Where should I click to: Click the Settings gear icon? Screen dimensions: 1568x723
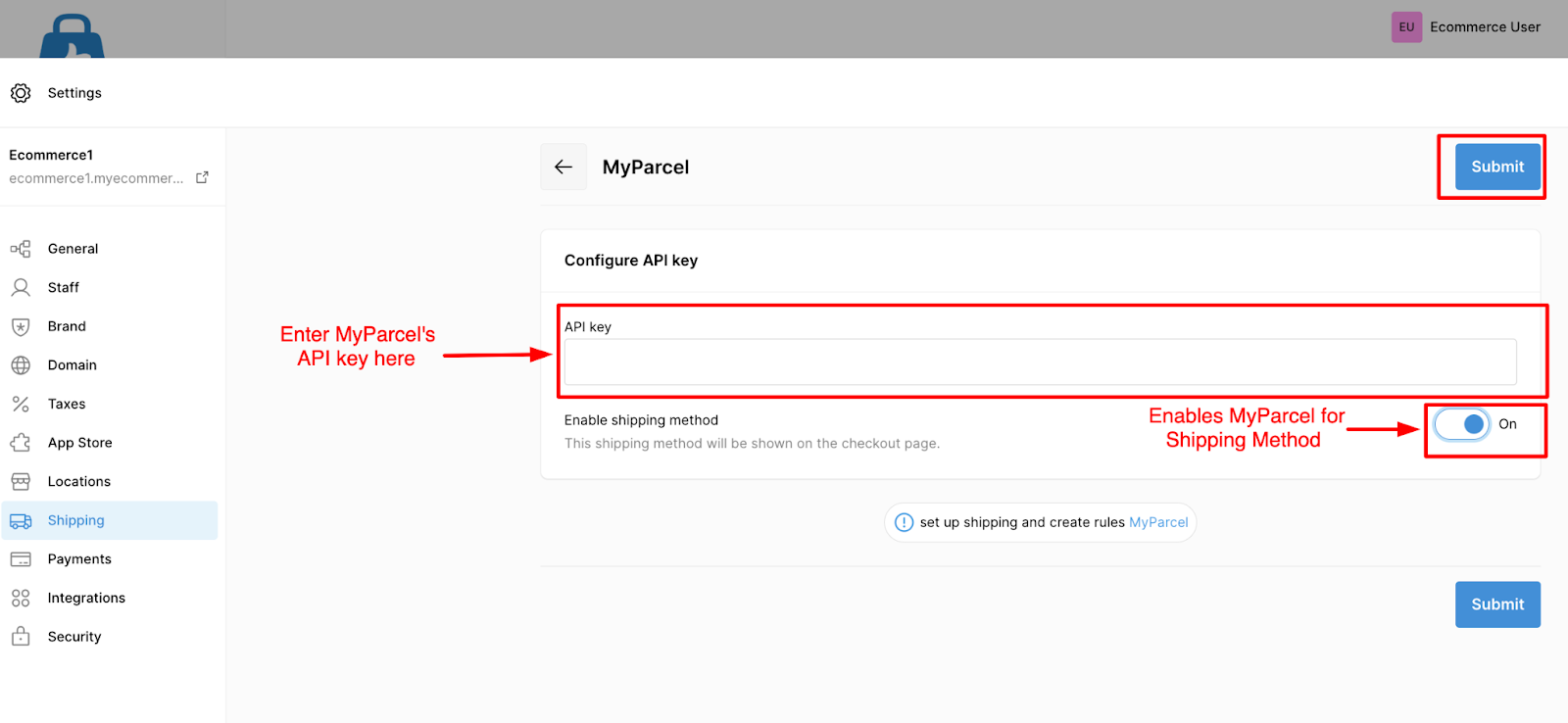click(x=21, y=93)
